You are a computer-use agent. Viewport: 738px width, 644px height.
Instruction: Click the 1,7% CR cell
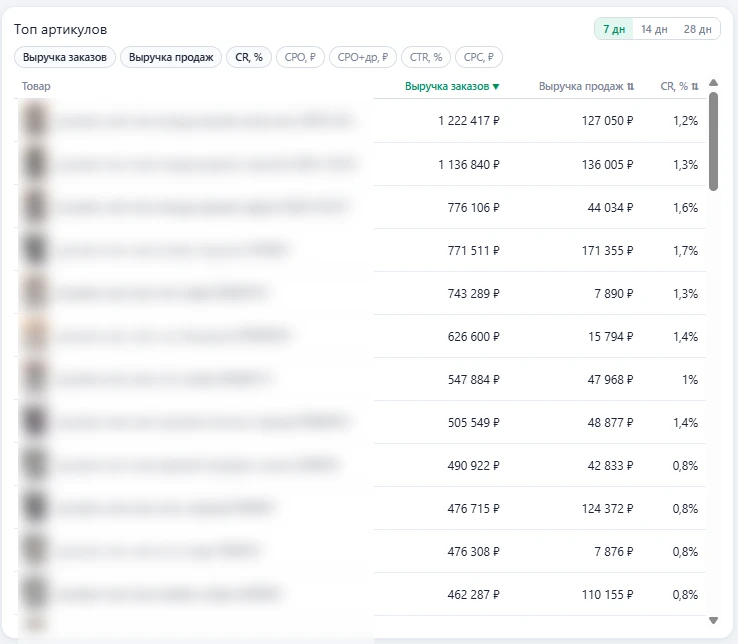click(685, 250)
